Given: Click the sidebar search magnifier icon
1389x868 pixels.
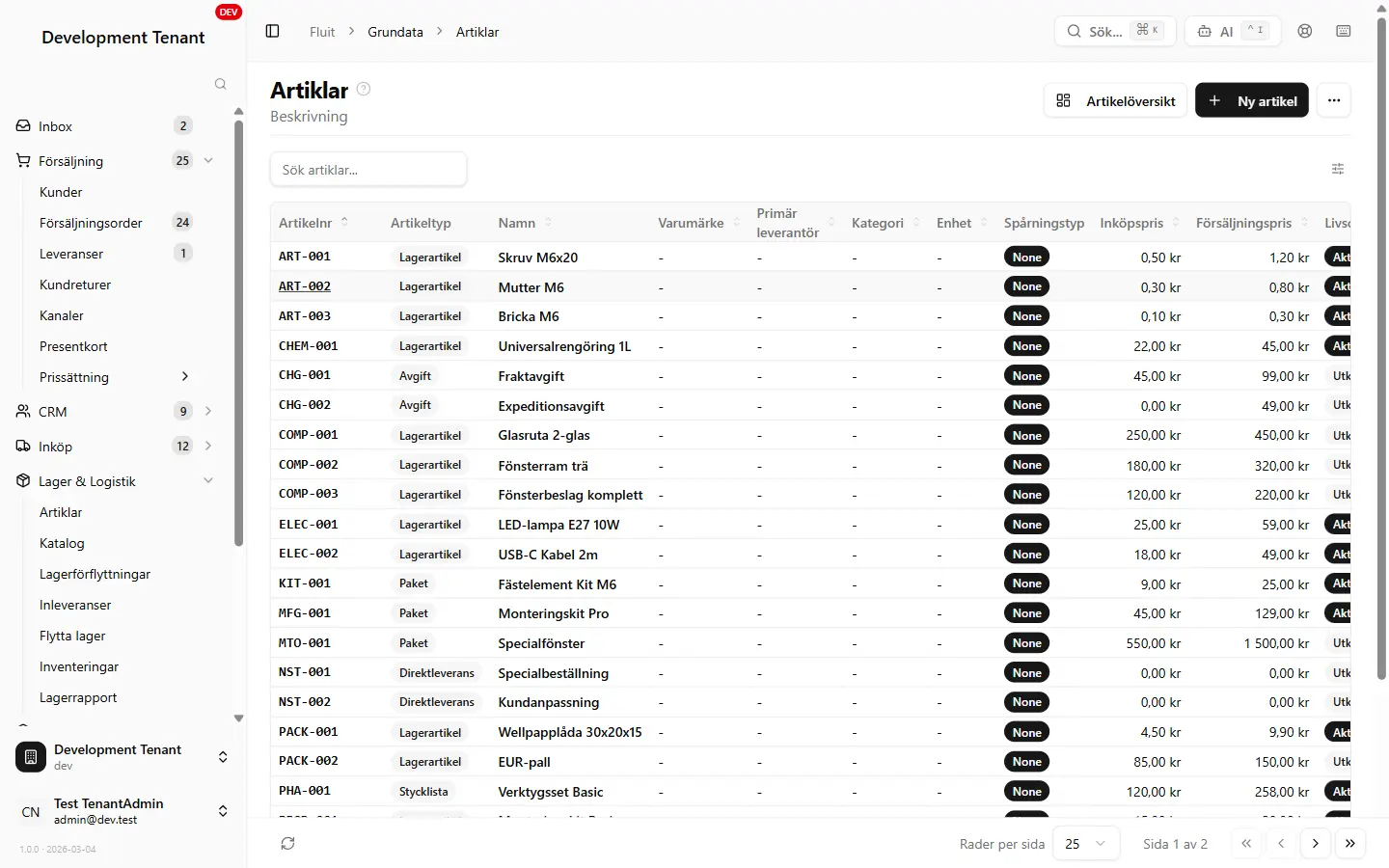Looking at the screenshot, I should 220,84.
